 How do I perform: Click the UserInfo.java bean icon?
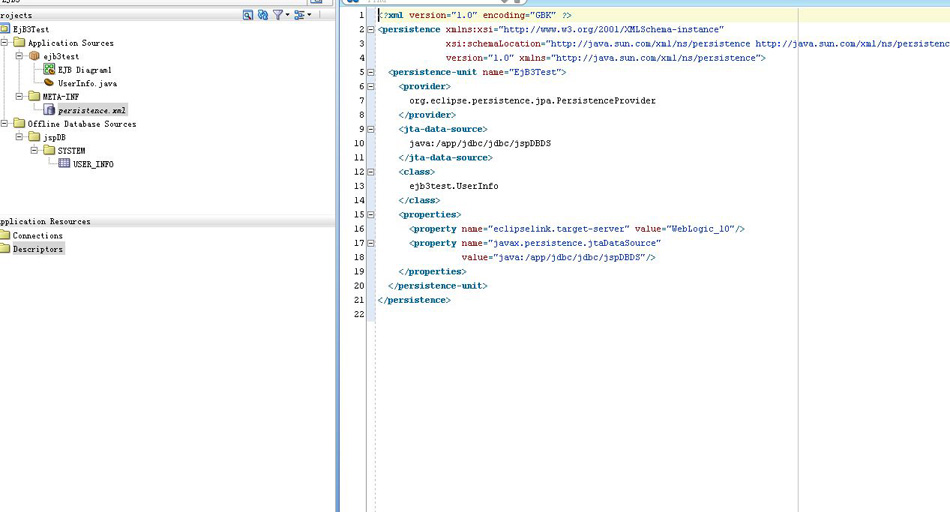pos(49,83)
